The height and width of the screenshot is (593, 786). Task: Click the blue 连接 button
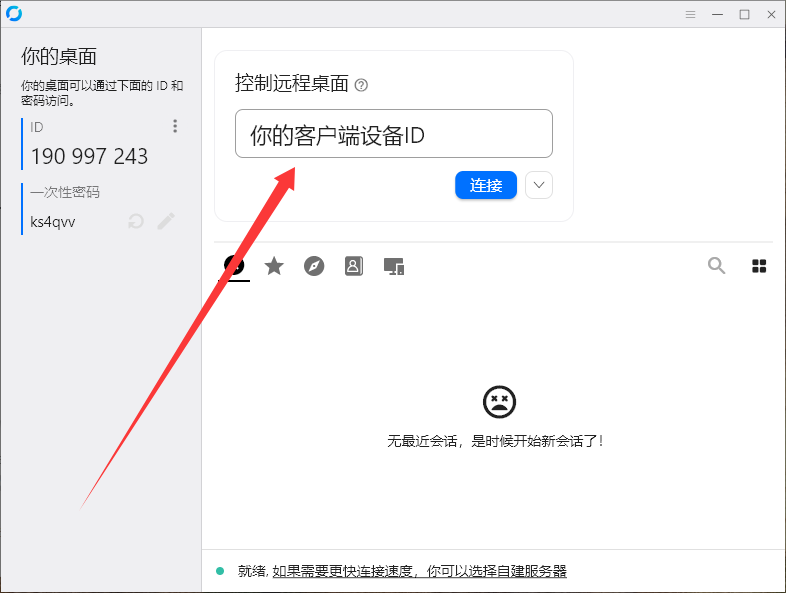[x=486, y=185]
